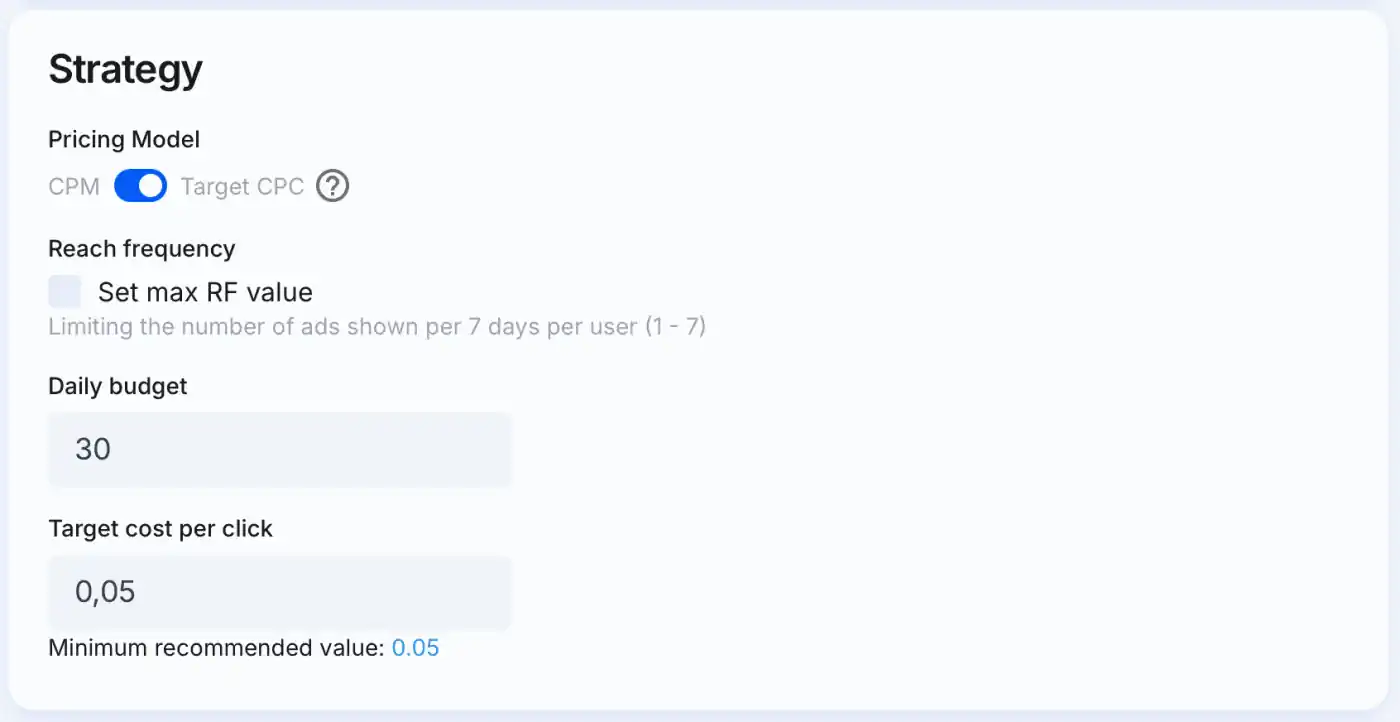Viewport: 1400px width, 722px height.
Task: Enable the Set max RF value checkbox
Action: tap(65, 292)
